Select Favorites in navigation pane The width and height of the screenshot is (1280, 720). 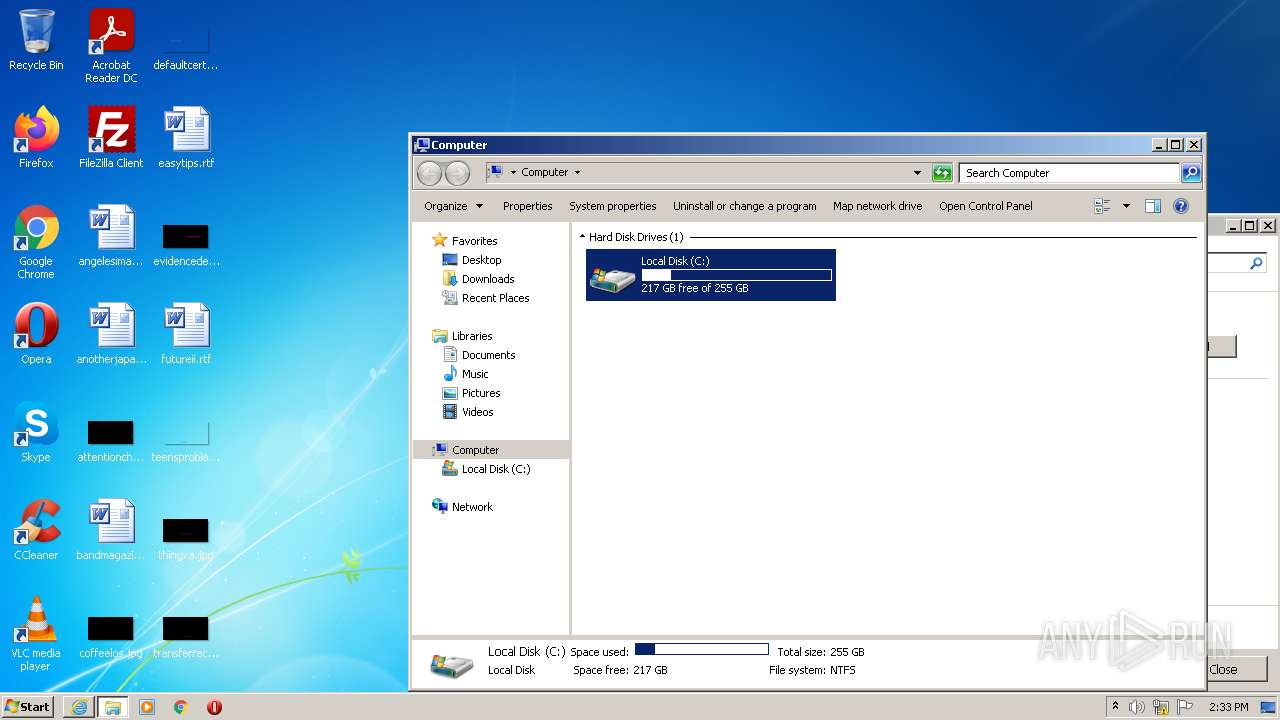coord(464,241)
